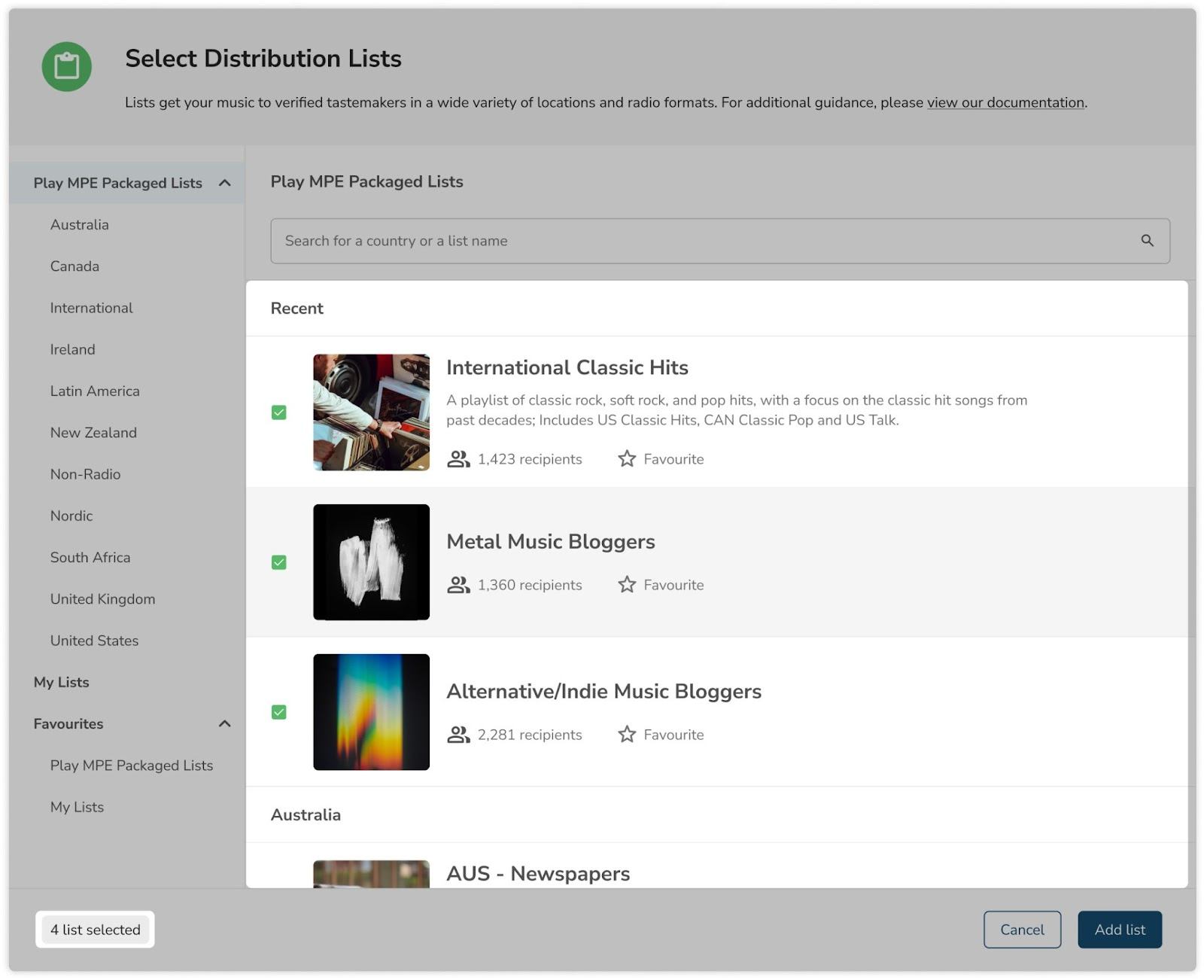The width and height of the screenshot is (1204, 980).
Task: Click the Favourites sidebar header
Action: pos(68,724)
